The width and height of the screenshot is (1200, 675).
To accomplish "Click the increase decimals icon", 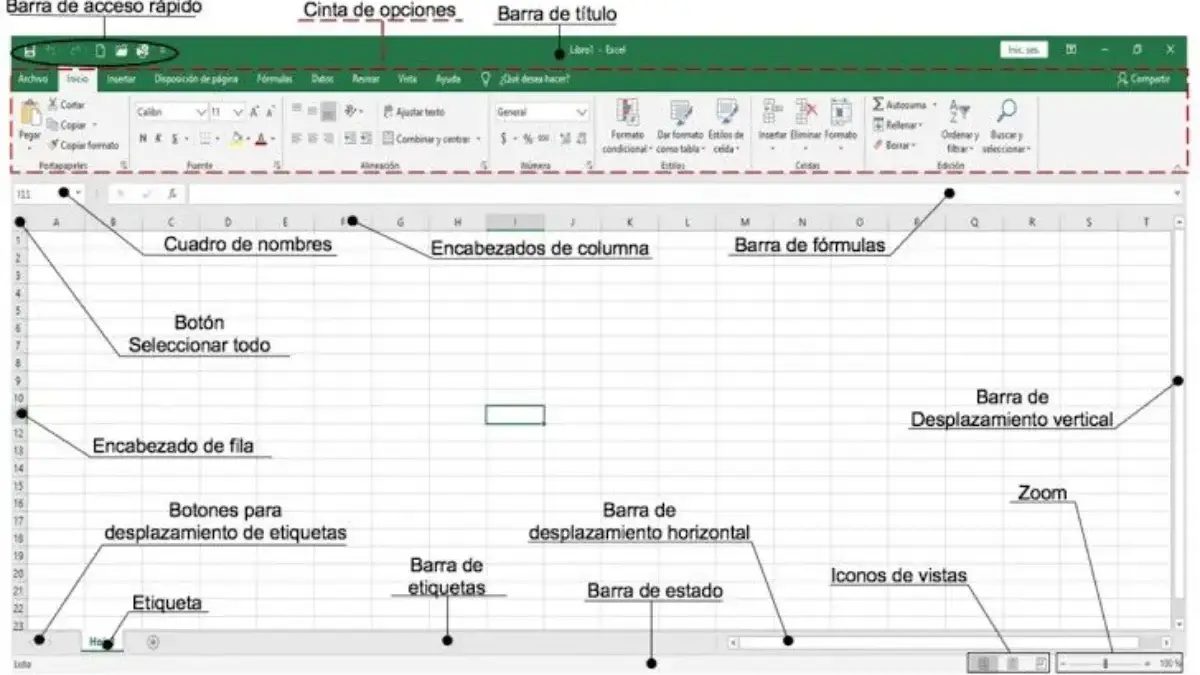I will coord(565,139).
